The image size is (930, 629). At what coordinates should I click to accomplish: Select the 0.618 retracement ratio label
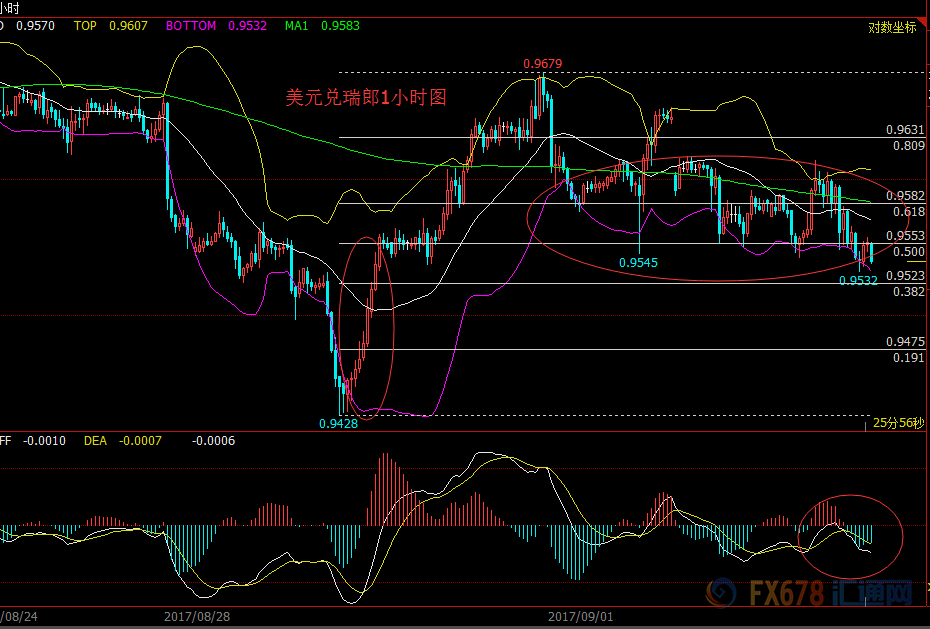coord(909,212)
